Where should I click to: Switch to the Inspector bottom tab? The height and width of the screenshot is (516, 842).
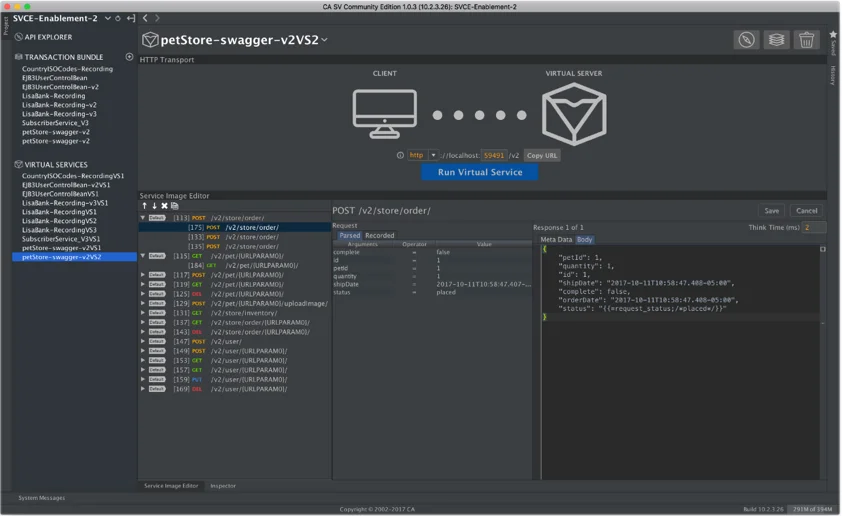tap(223, 486)
